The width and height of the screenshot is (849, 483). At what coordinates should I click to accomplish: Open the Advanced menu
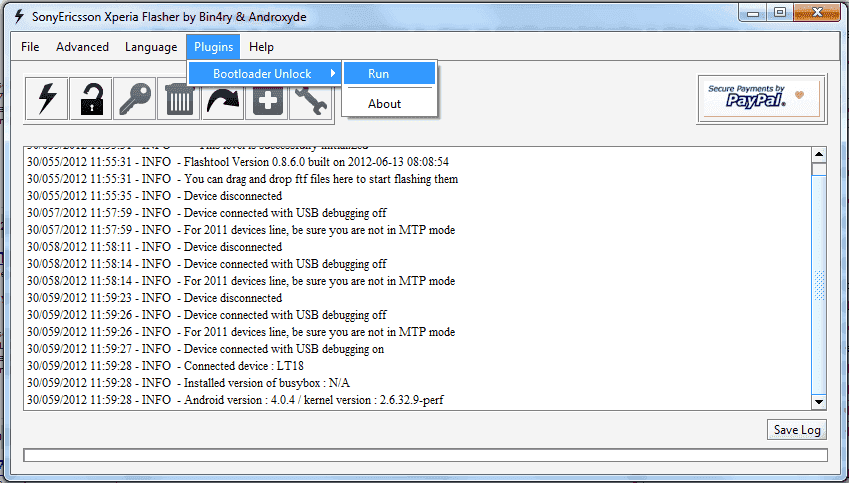point(82,47)
